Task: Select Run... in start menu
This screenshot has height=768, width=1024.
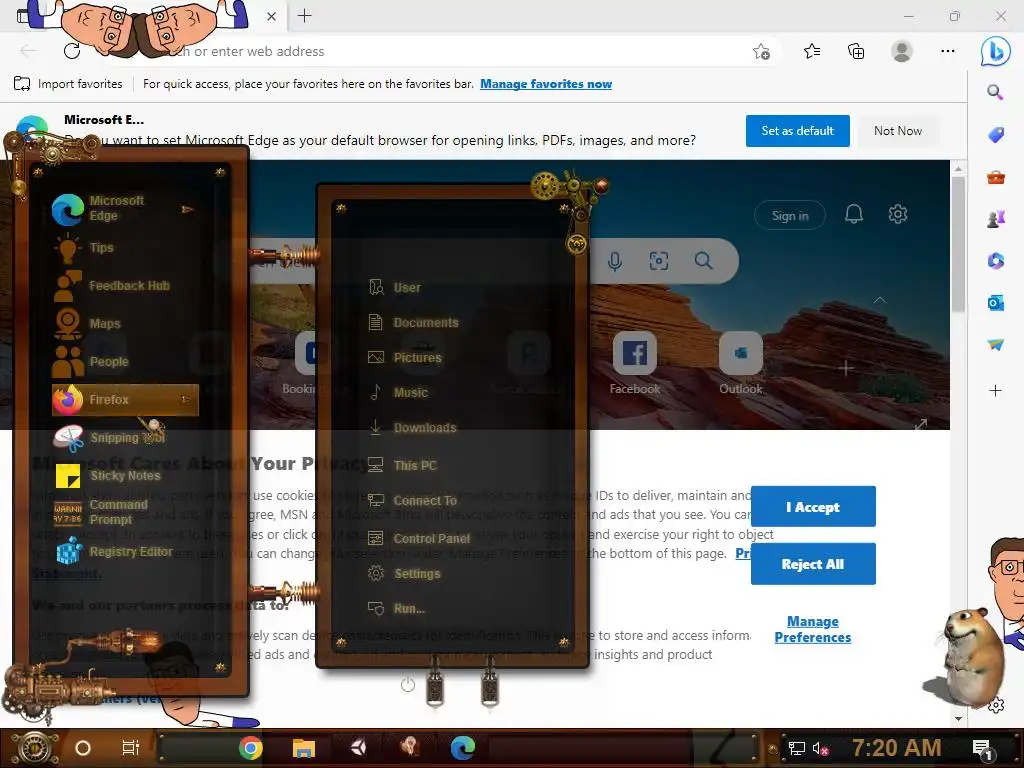Action: click(397, 609)
